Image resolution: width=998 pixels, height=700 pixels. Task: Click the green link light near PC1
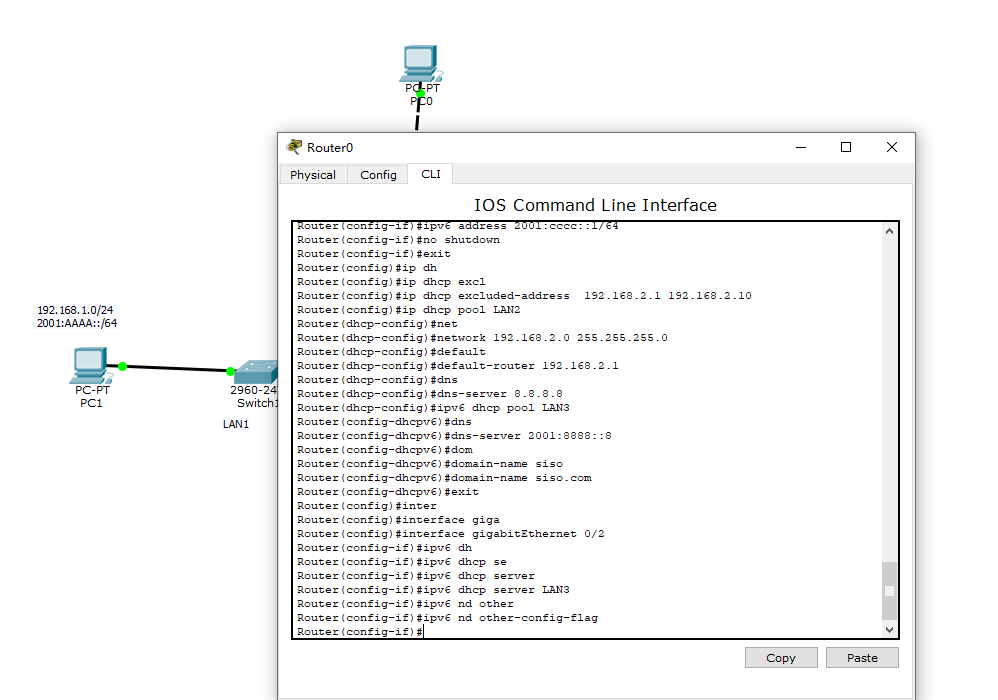coord(122,366)
